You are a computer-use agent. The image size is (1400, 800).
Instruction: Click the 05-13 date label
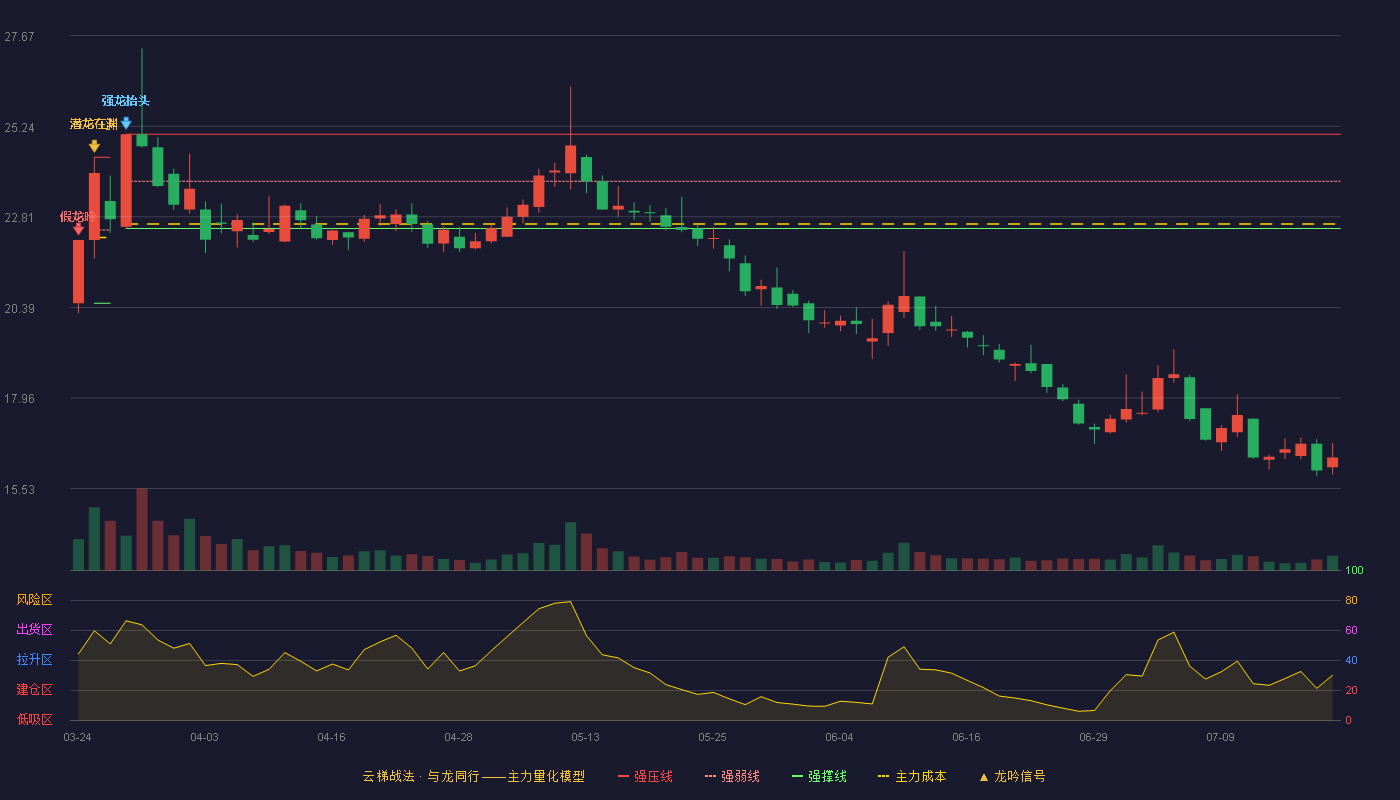[x=585, y=737]
